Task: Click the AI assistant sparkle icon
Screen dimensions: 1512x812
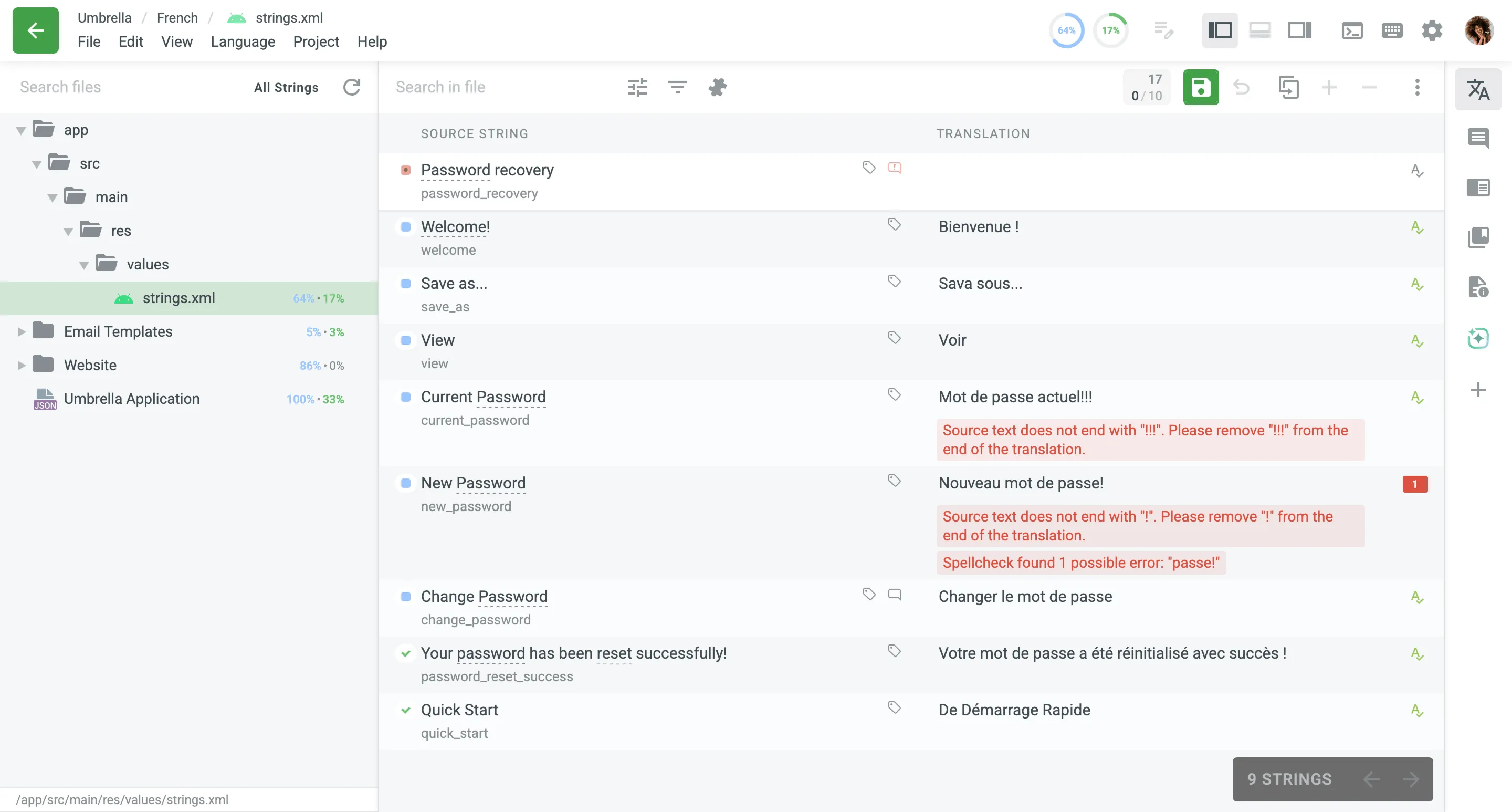Action: [1477, 338]
